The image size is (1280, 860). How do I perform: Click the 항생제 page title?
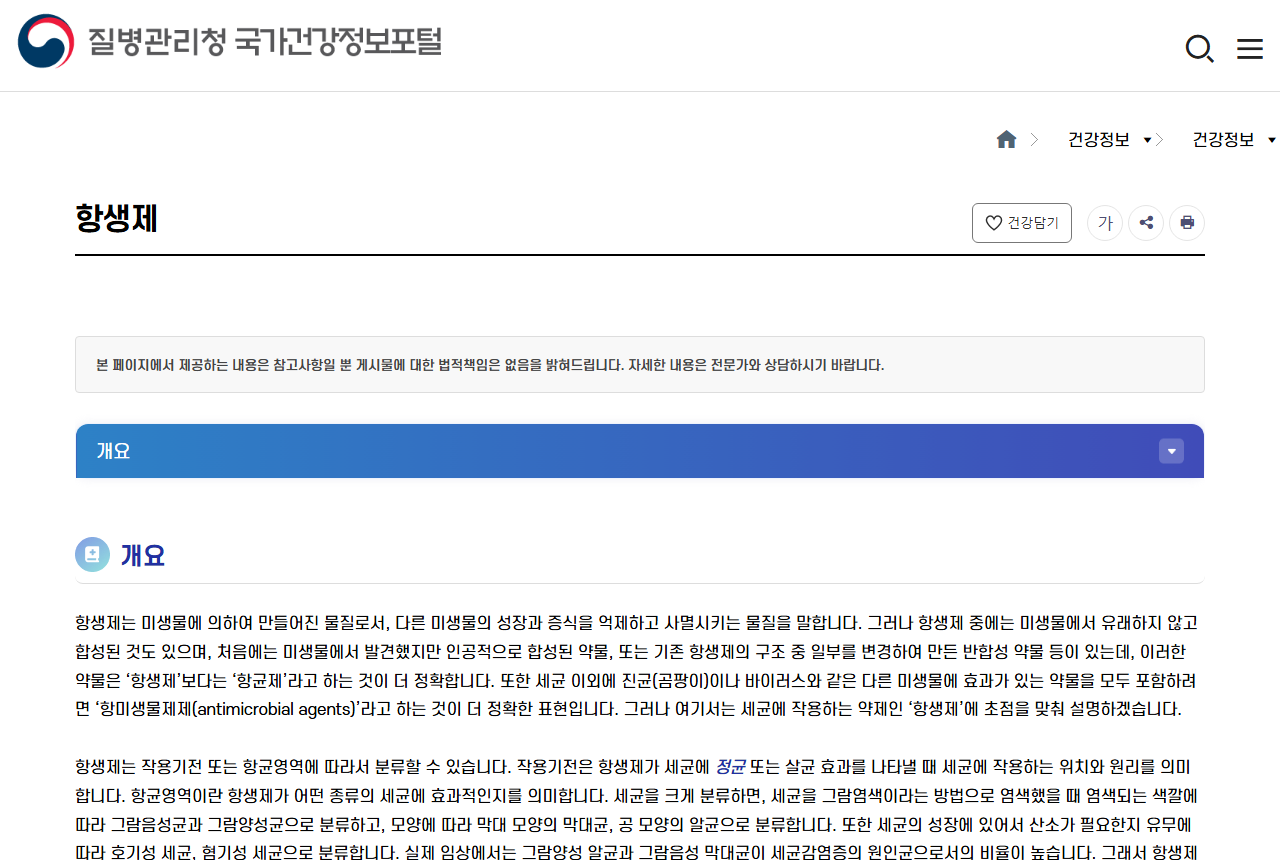coord(117,218)
